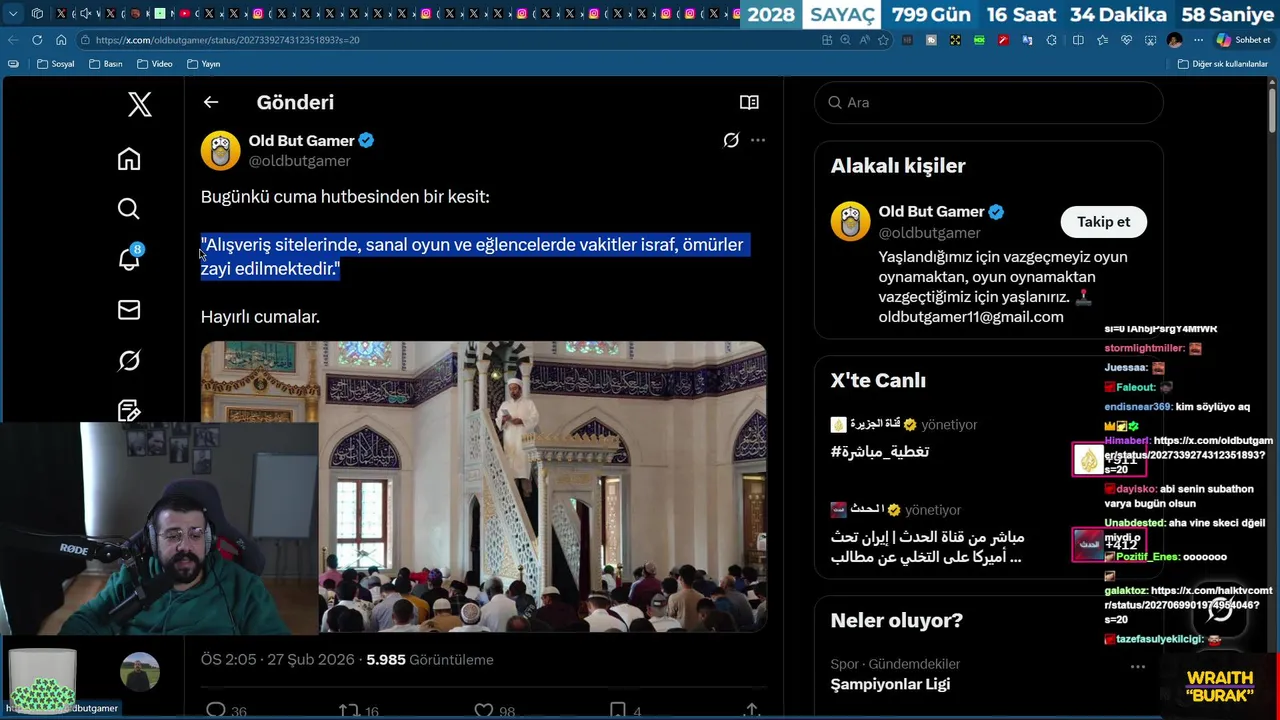This screenshot has width=1280, height=720.
Task: Go to the Home feed in the X sidebar
Action: (129, 159)
